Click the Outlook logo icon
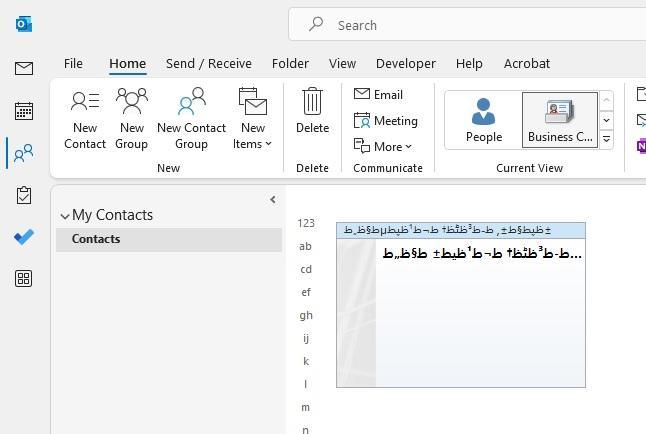The width and height of the screenshot is (646, 434). pos(24,24)
